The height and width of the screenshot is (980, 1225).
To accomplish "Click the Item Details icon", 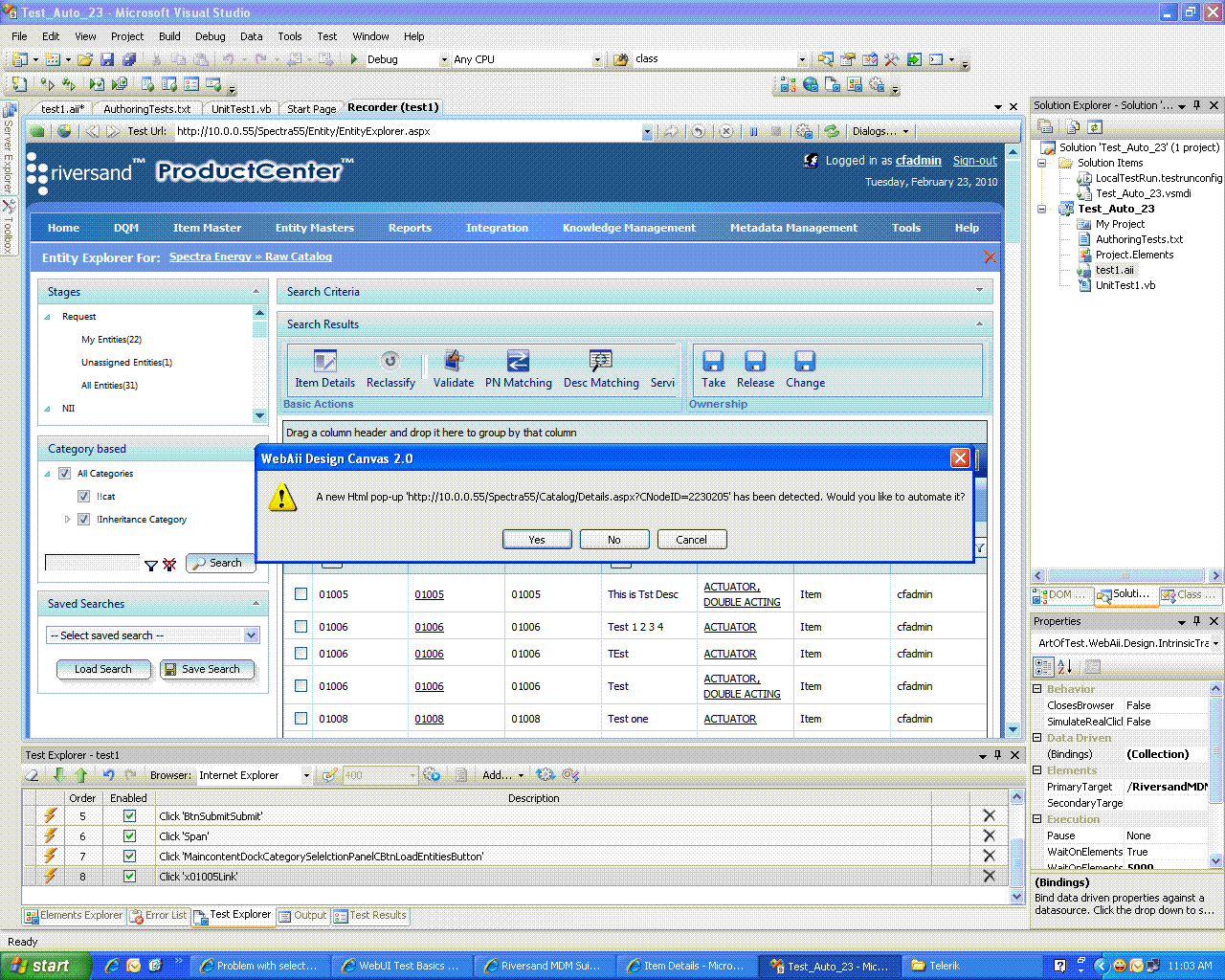I will tap(325, 361).
